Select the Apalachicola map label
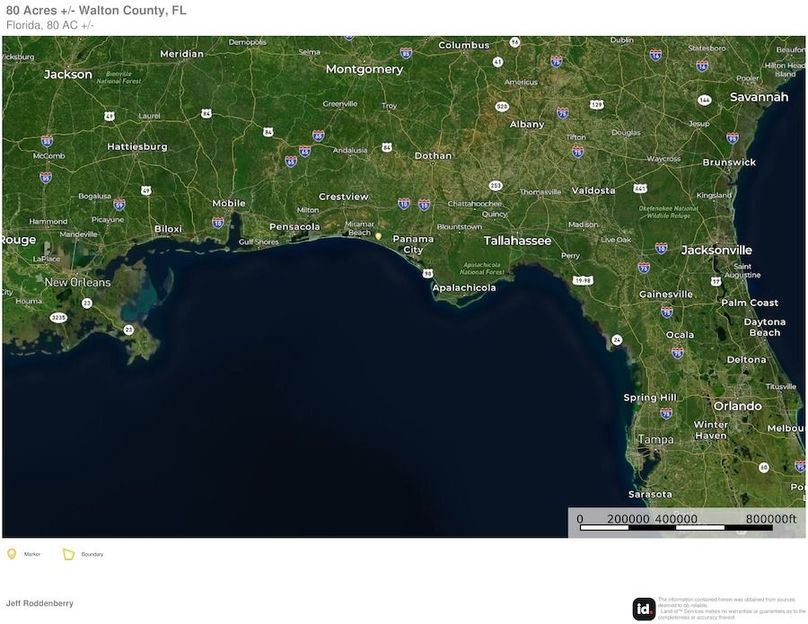The width and height of the screenshot is (808, 624). [x=463, y=288]
